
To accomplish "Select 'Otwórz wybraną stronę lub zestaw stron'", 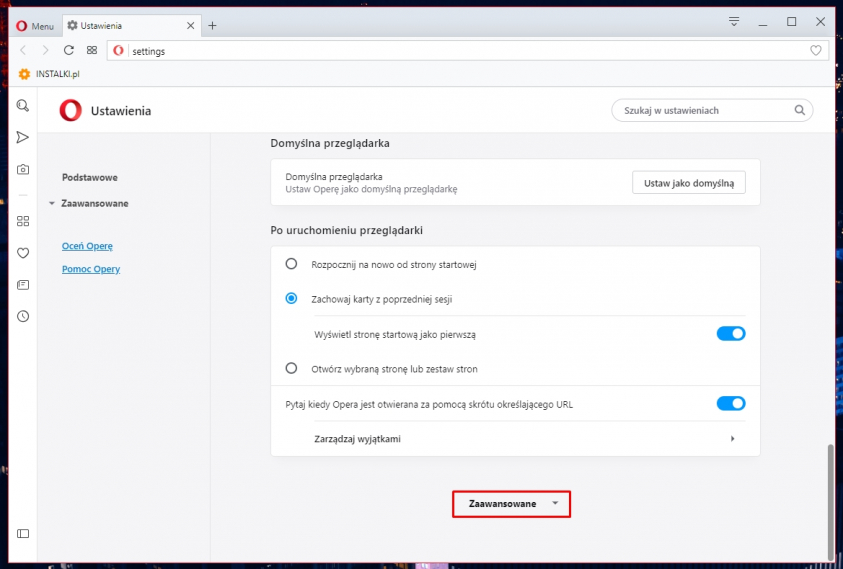I will pyautogui.click(x=292, y=368).
